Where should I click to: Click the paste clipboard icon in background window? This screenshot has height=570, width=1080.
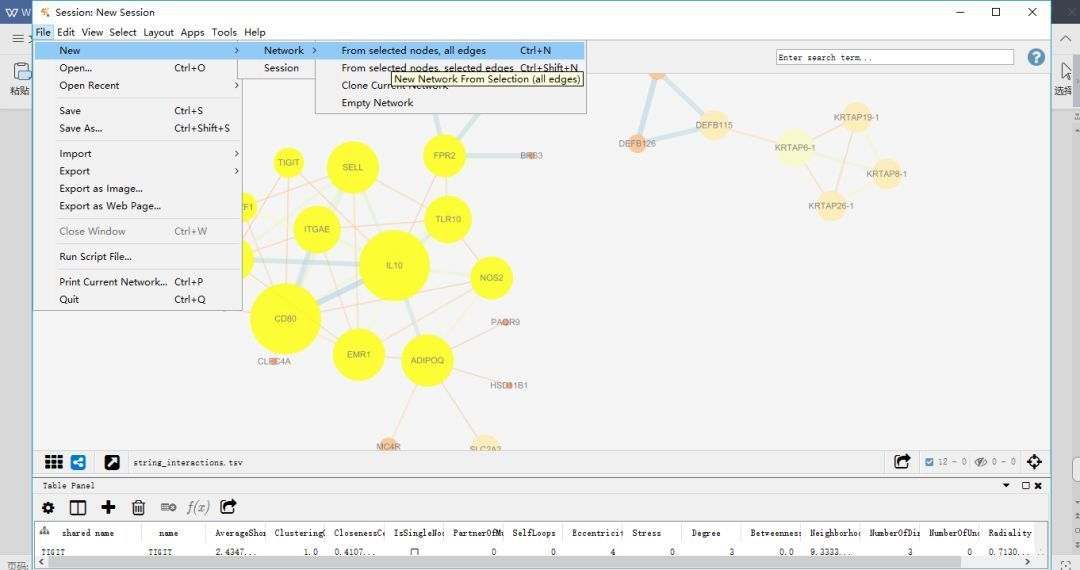pyautogui.click(x=21, y=71)
